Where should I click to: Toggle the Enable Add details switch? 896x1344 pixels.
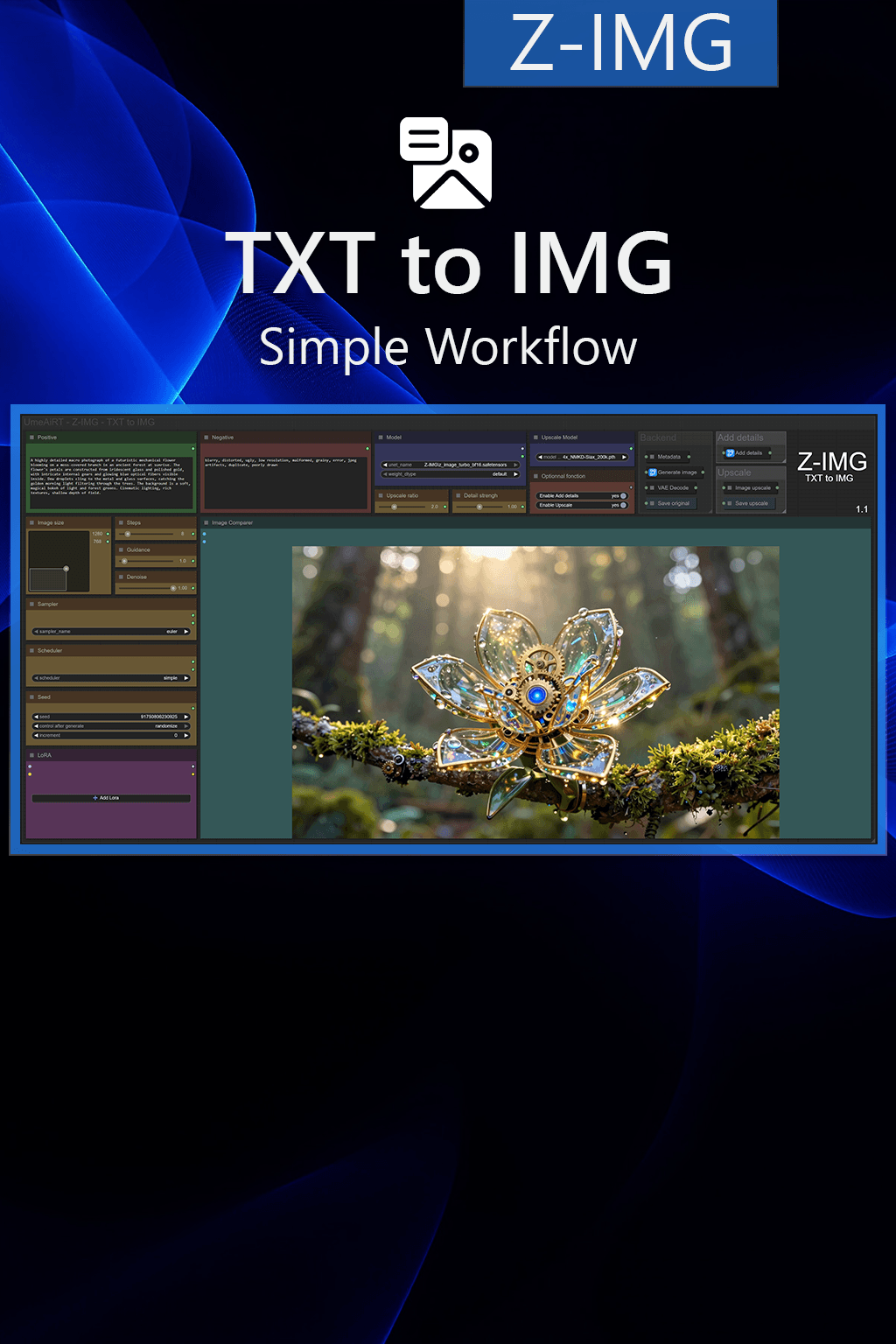pos(623,496)
